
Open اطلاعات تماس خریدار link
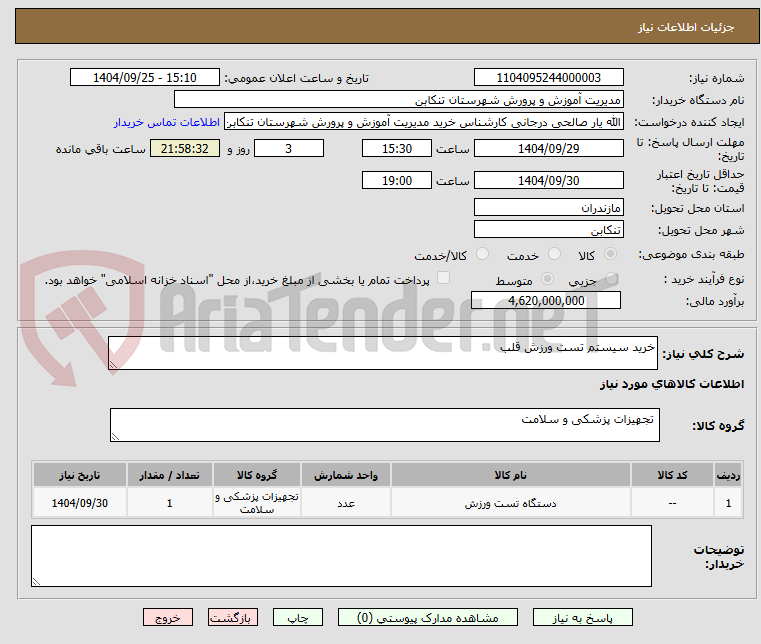point(167,122)
